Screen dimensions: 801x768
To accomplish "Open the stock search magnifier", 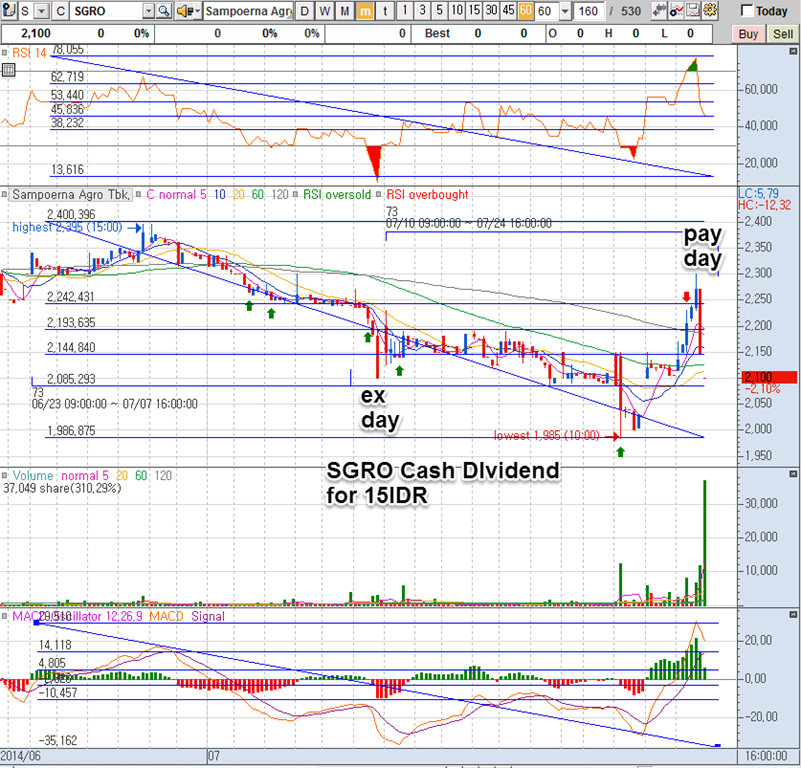I will [x=163, y=11].
